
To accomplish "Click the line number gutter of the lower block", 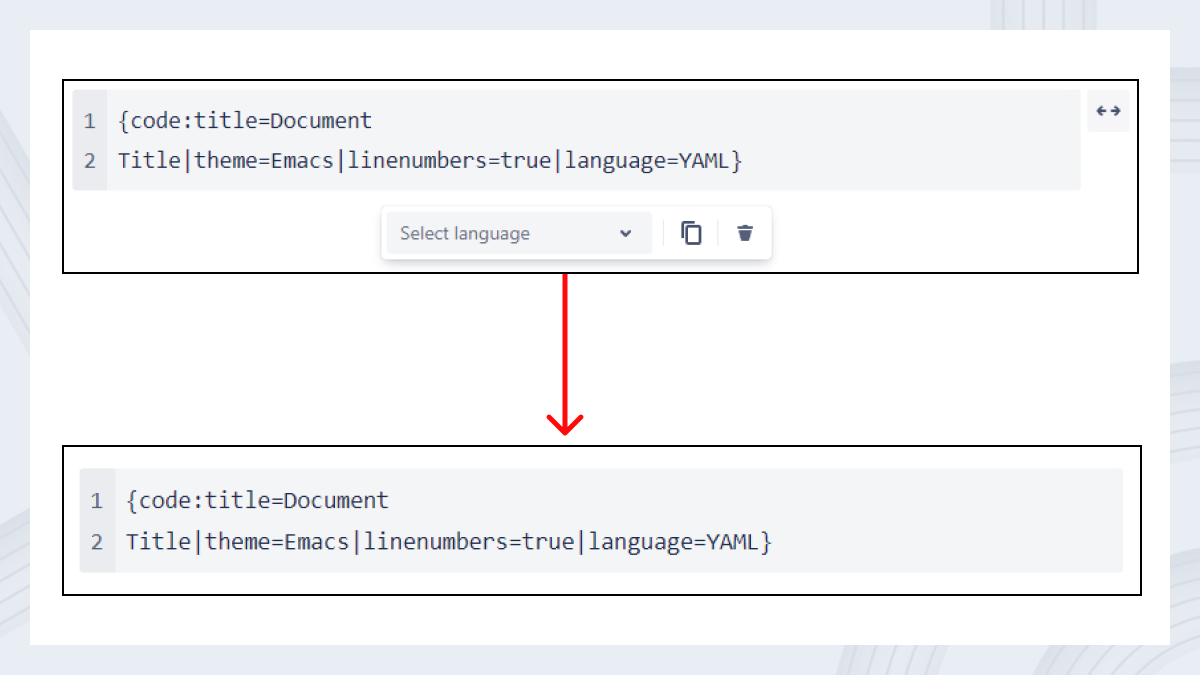I will click(96, 520).
